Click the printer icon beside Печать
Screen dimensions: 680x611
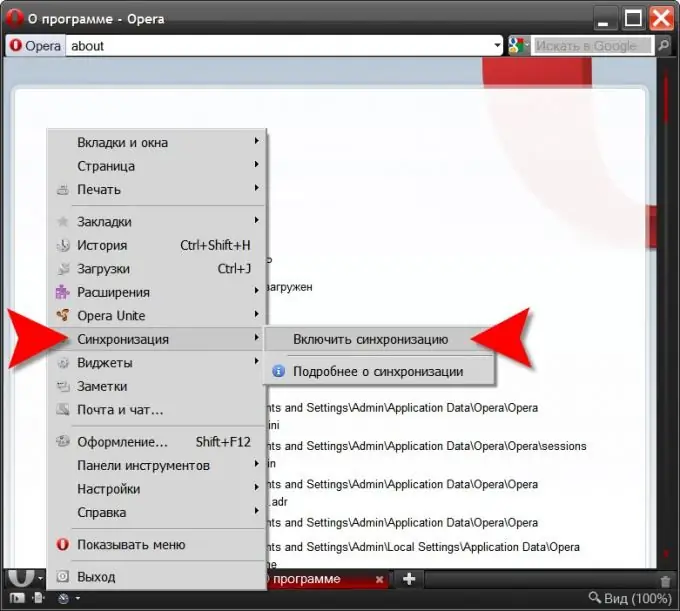pyautogui.click(x=63, y=190)
